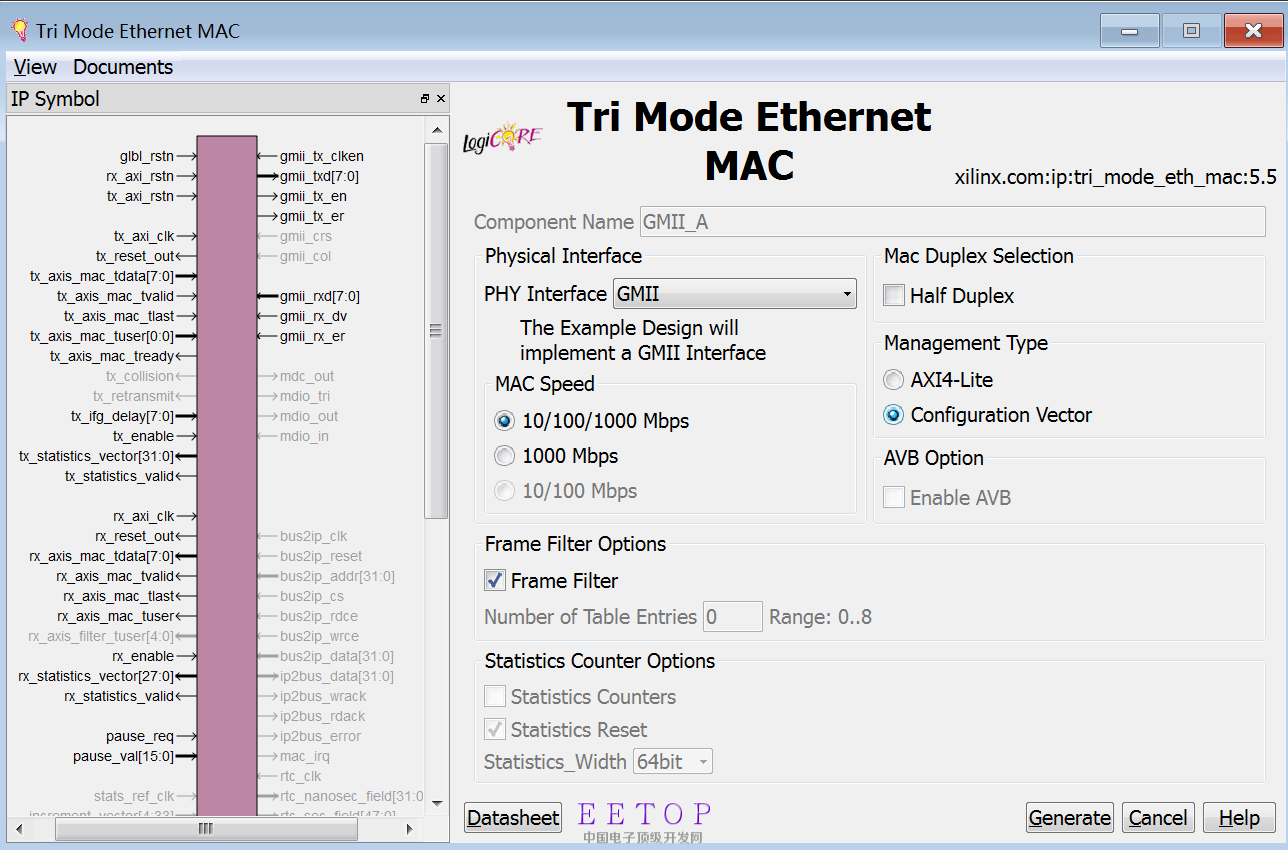This screenshot has width=1288, height=850.
Task: Click the gmii_tx_er port label
Action: tap(313, 216)
